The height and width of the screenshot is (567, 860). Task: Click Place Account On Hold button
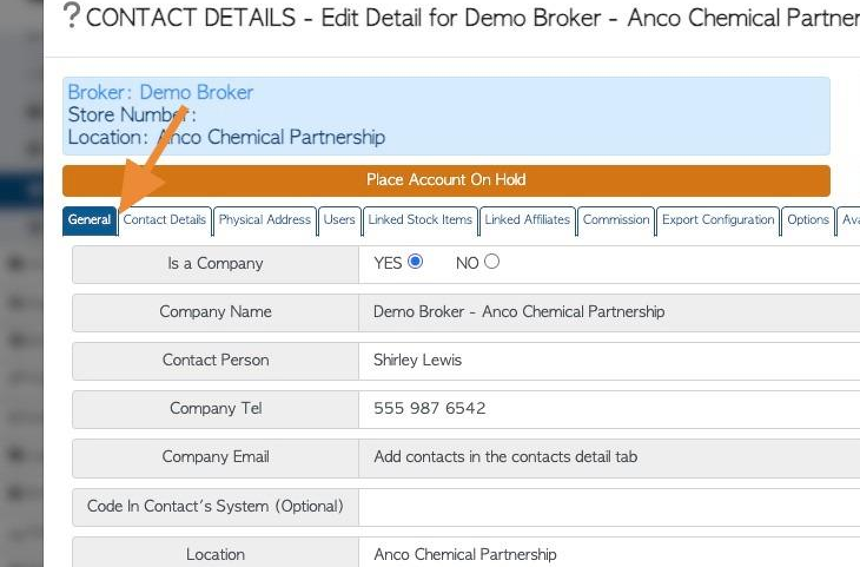click(x=446, y=180)
